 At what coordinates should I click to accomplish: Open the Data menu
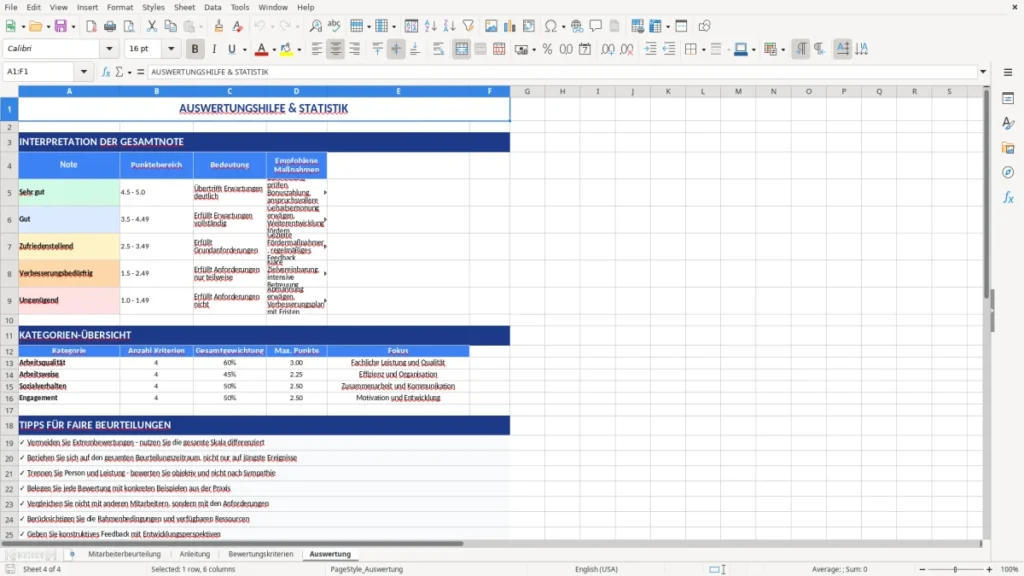pos(212,7)
